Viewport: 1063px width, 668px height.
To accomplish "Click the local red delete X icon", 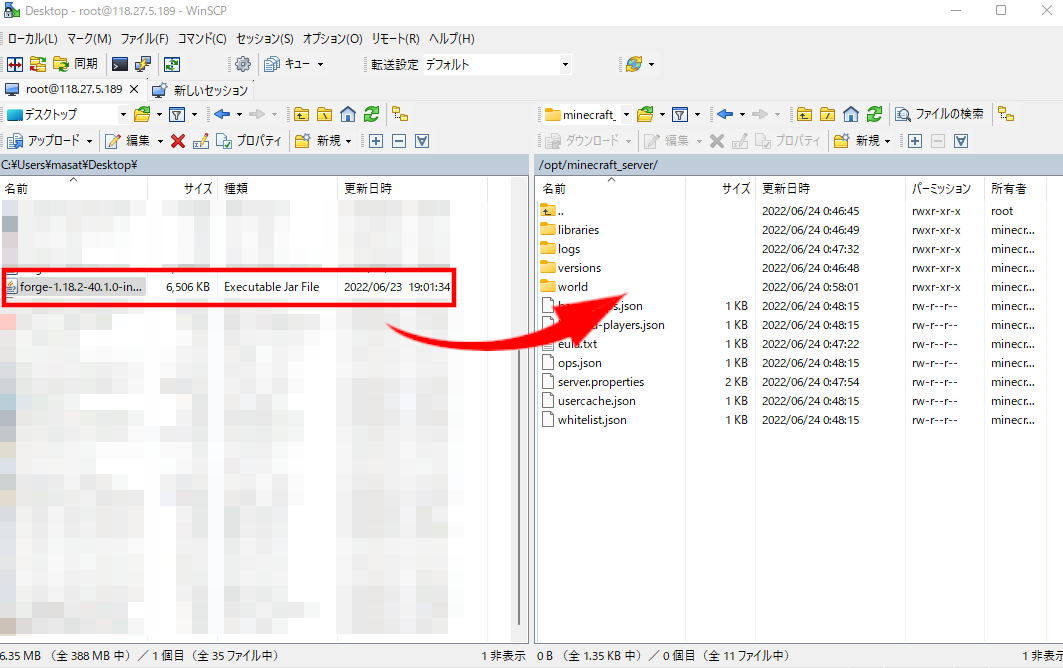I will pos(178,140).
